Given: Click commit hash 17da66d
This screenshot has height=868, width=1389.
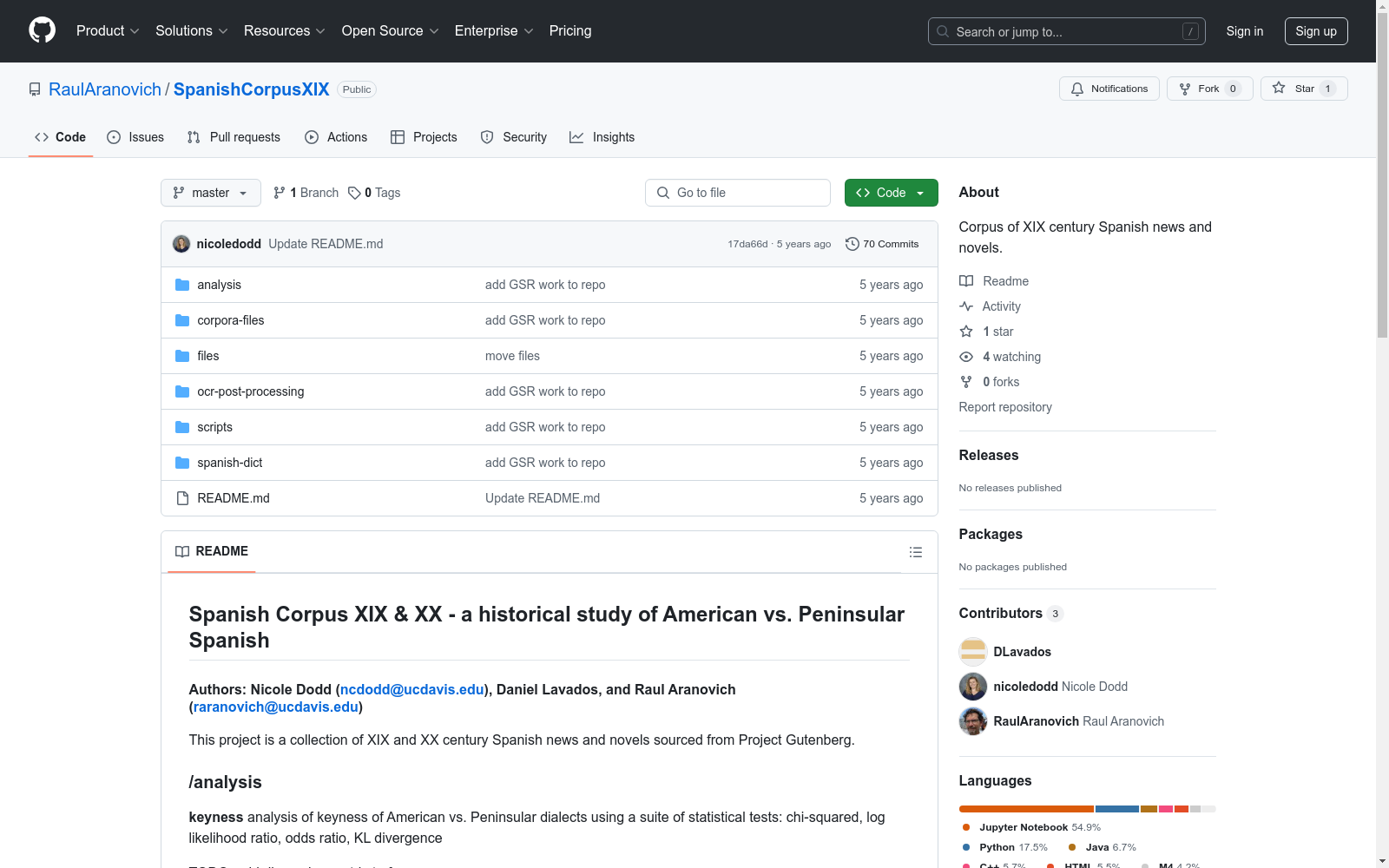Looking at the screenshot, I should pos(747,244).
